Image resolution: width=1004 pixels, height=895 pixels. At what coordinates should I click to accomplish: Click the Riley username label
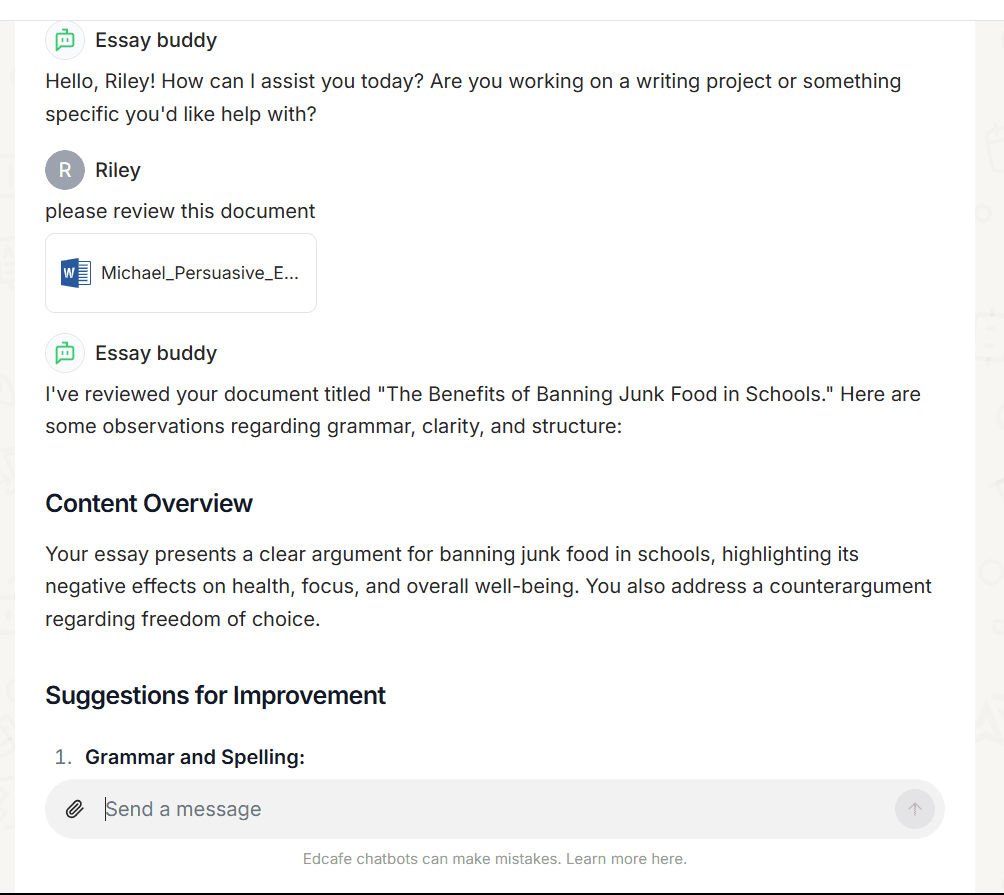point(118,170)
